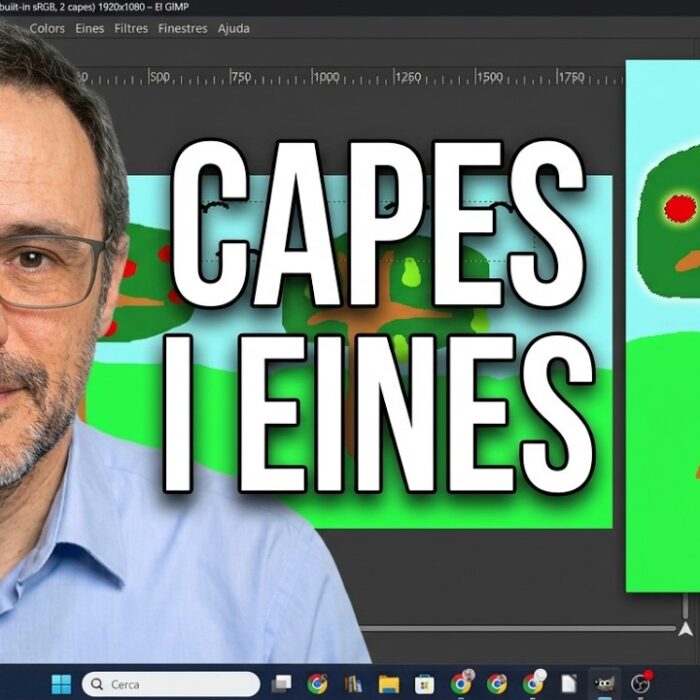Open the Windows Start menu
This screenshot has width=700, height=700.
click(x=61, y=684)
